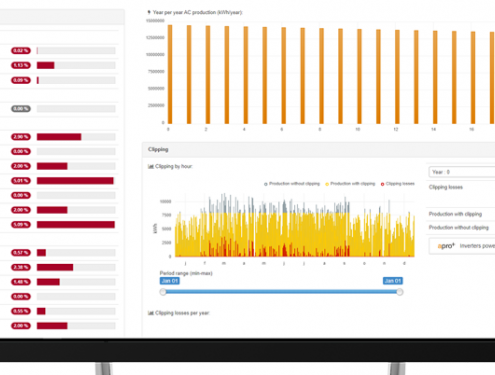Screen dimensions: 495x375
Task: Click progress bar next to 5.09 % badge
Action: coord(76,225)
